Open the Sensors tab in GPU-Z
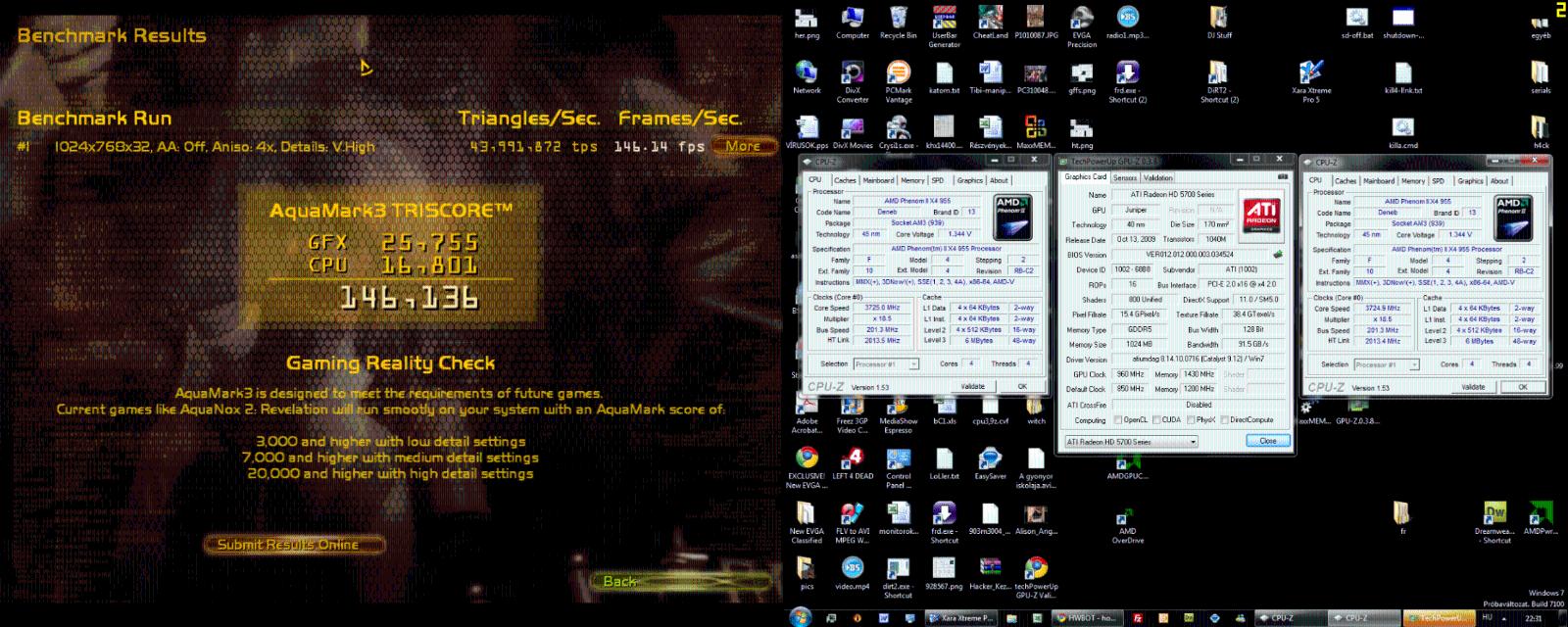The width and height of the screenshot is (1568, 627). (x=1125, y=178)
